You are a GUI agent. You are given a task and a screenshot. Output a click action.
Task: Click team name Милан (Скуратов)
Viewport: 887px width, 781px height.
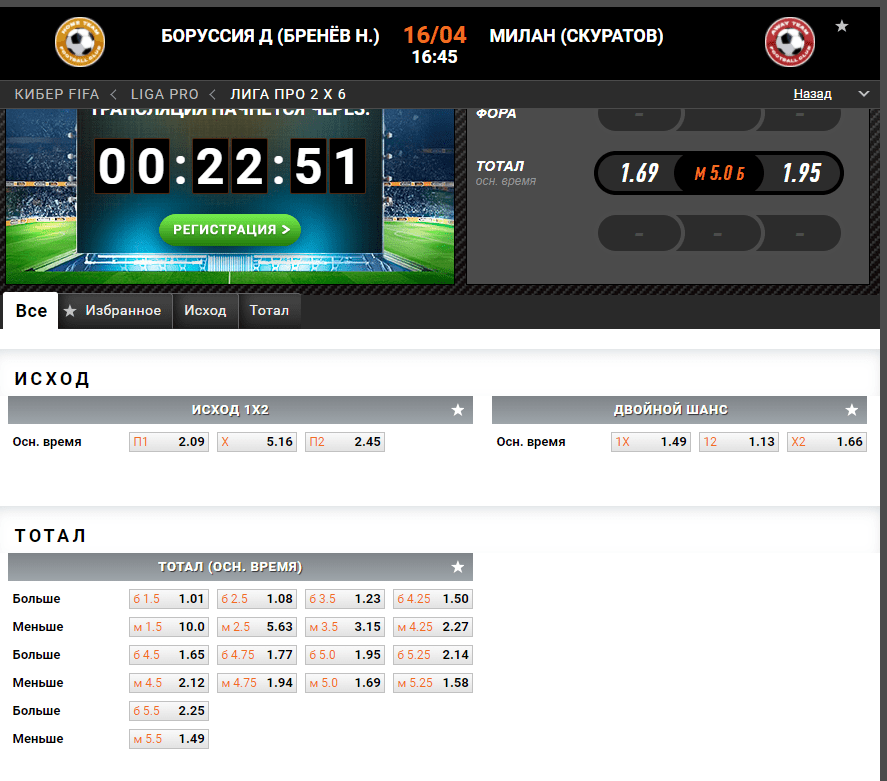click(x=576, y=36)
